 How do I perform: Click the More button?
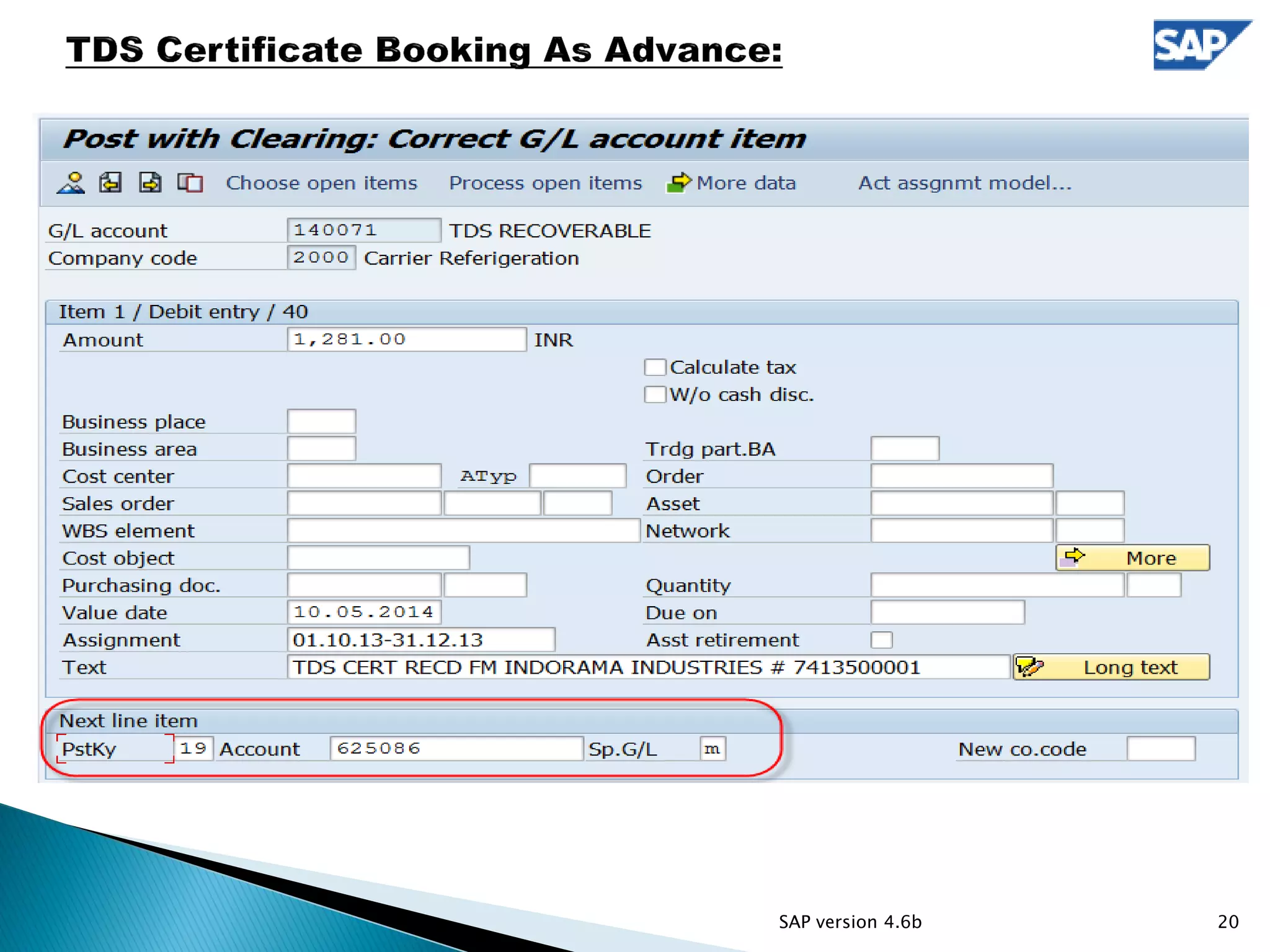1132,558
